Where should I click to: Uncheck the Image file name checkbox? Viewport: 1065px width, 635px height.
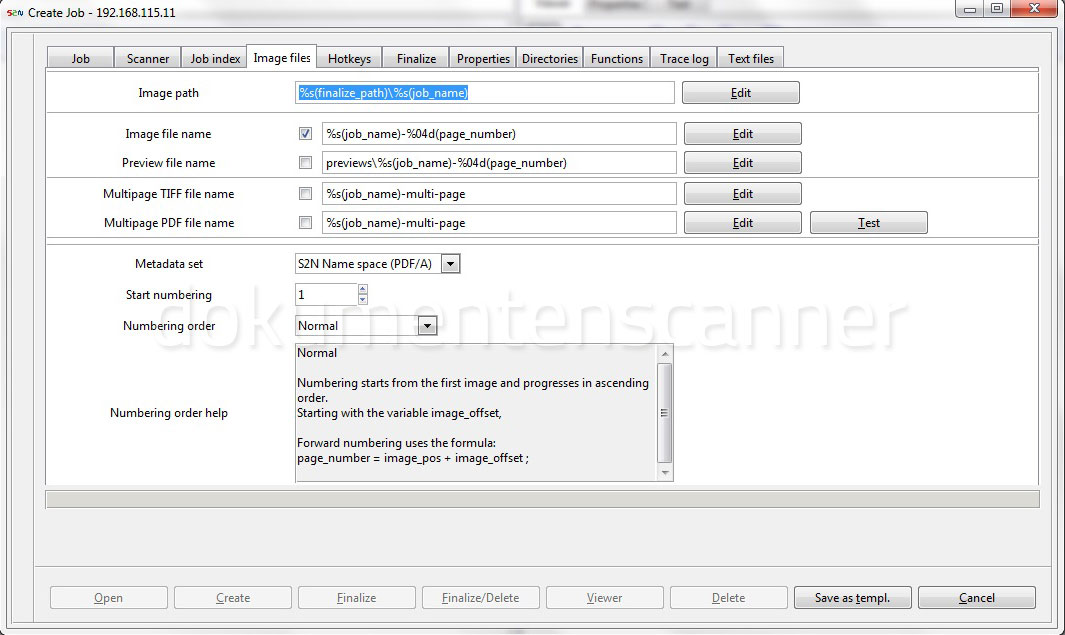click(306, 134)
